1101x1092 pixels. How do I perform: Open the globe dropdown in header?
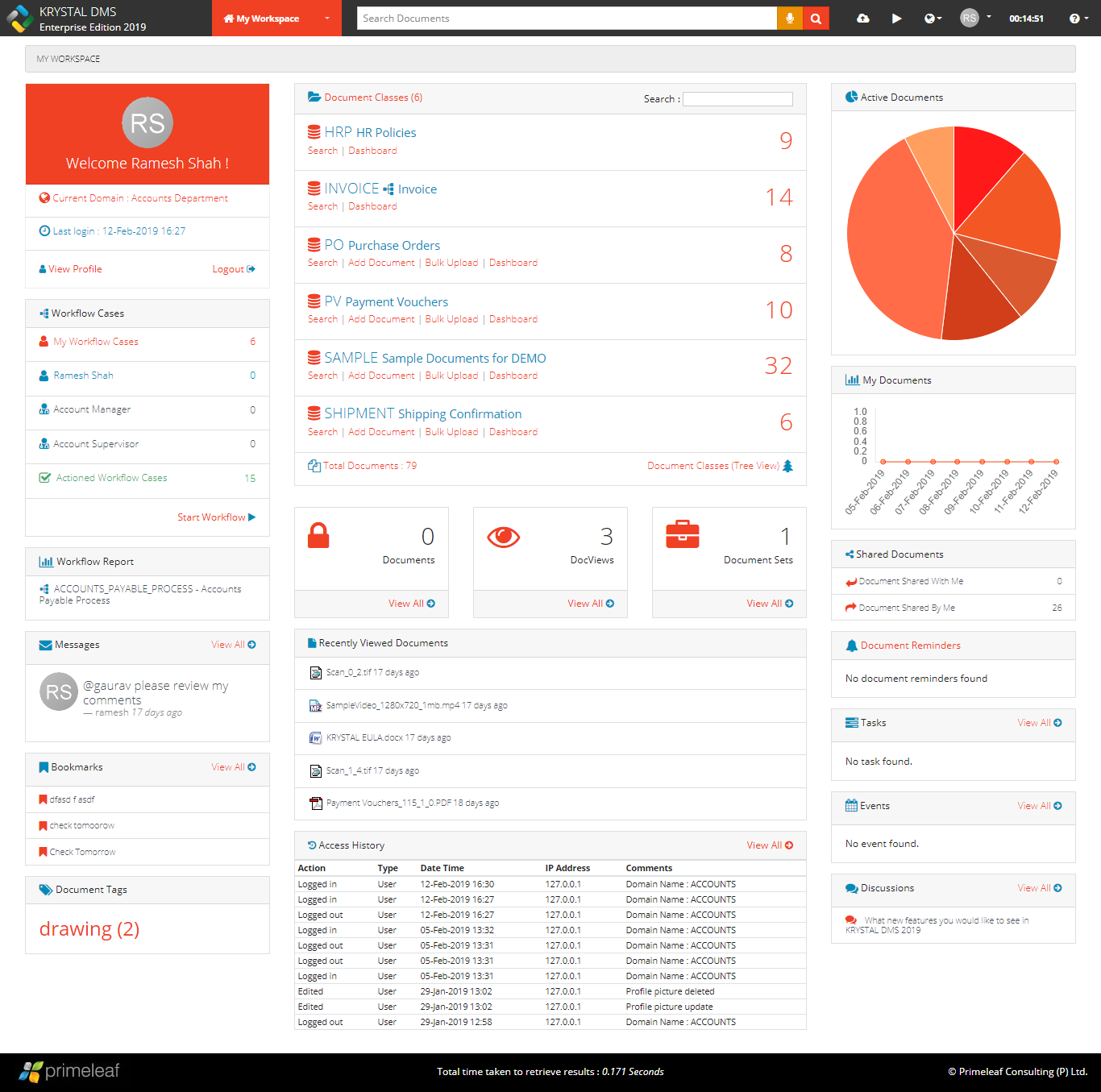[x=933, y=19]
